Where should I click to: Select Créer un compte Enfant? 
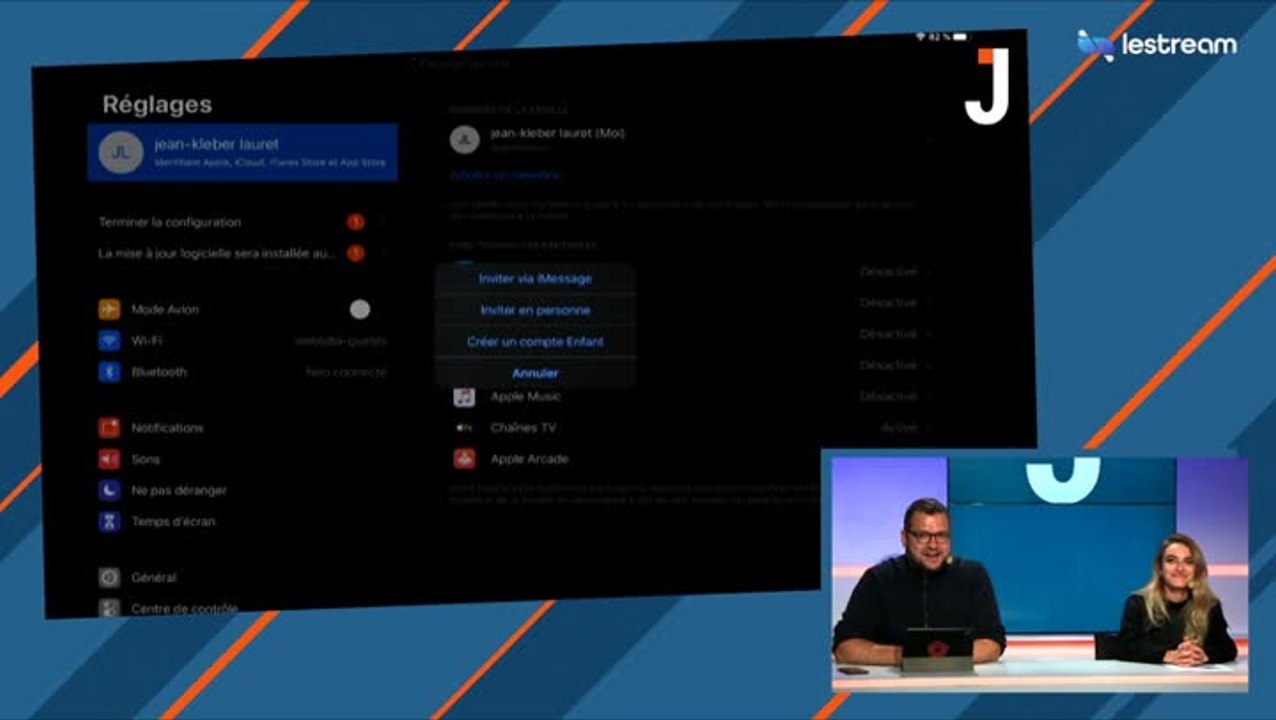tap(535, 342)
